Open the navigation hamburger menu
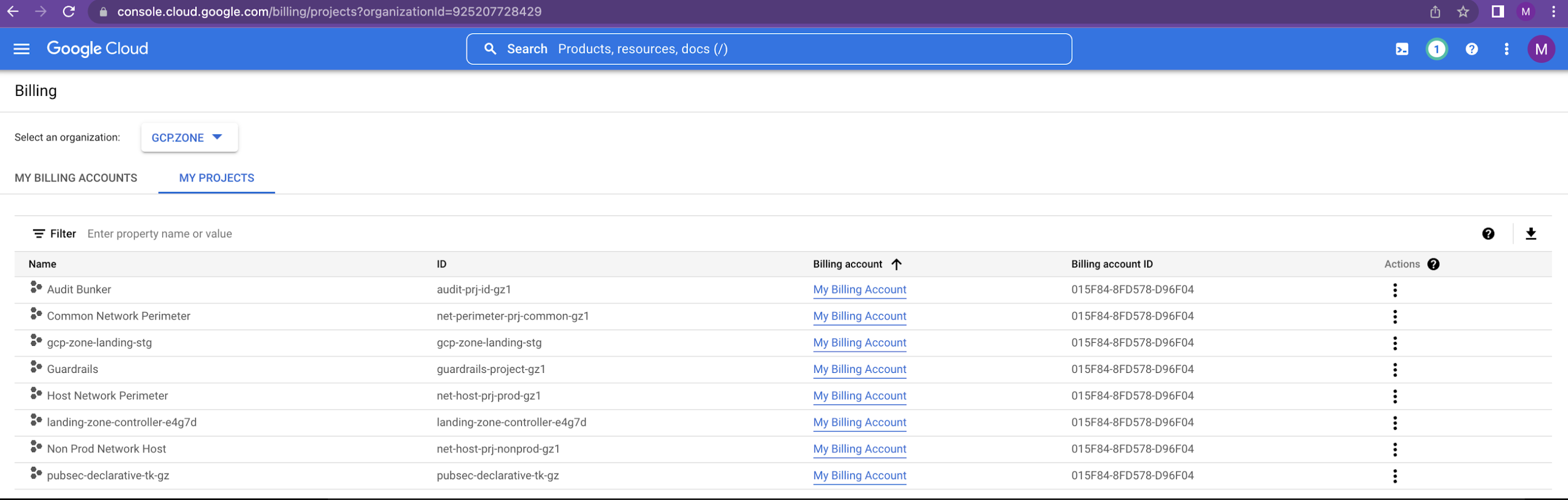 point(21,49)
